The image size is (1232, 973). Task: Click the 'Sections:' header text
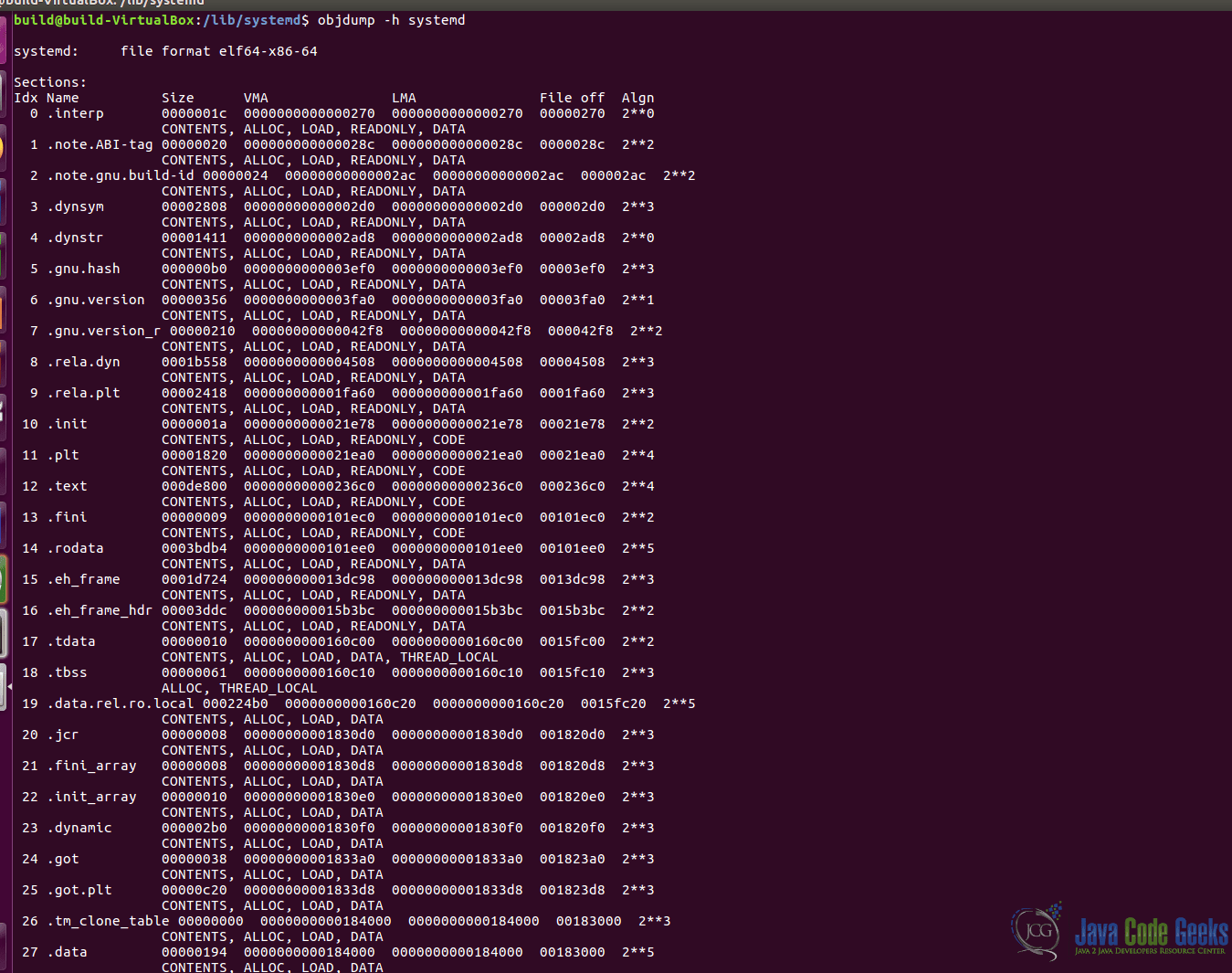pos(50,81)
